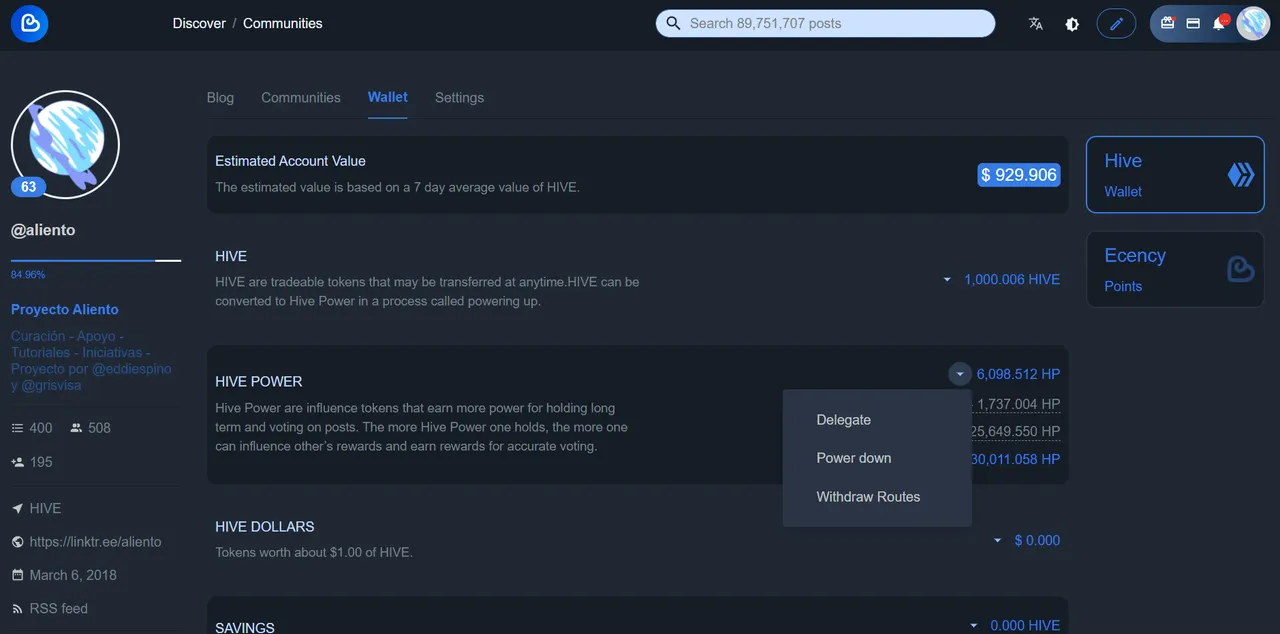The image size is (1280, 634).
Task: Click the pencil write-post button
Action: click(x=1116, y=24)
